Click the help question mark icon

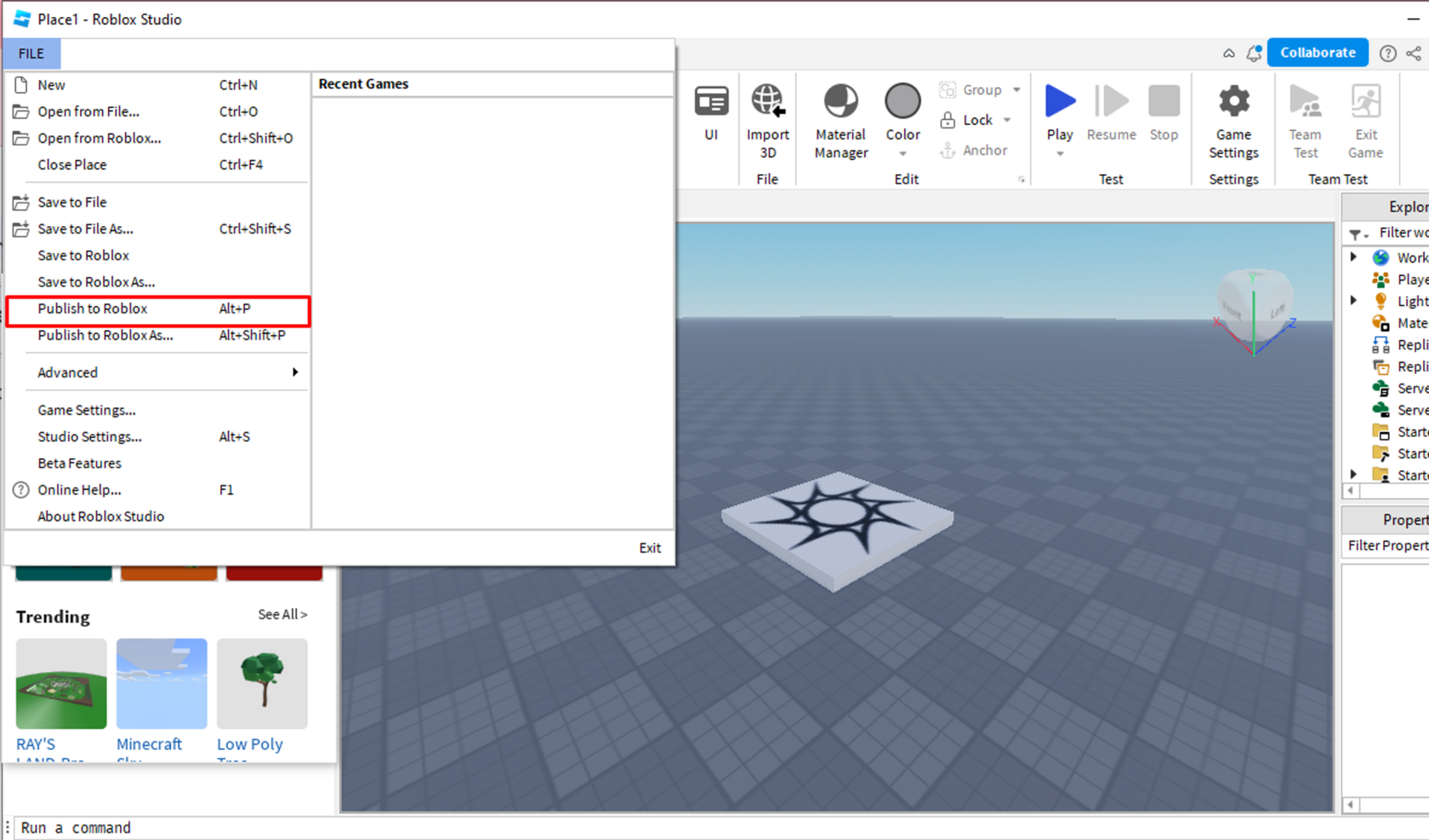coord(1387,53)
